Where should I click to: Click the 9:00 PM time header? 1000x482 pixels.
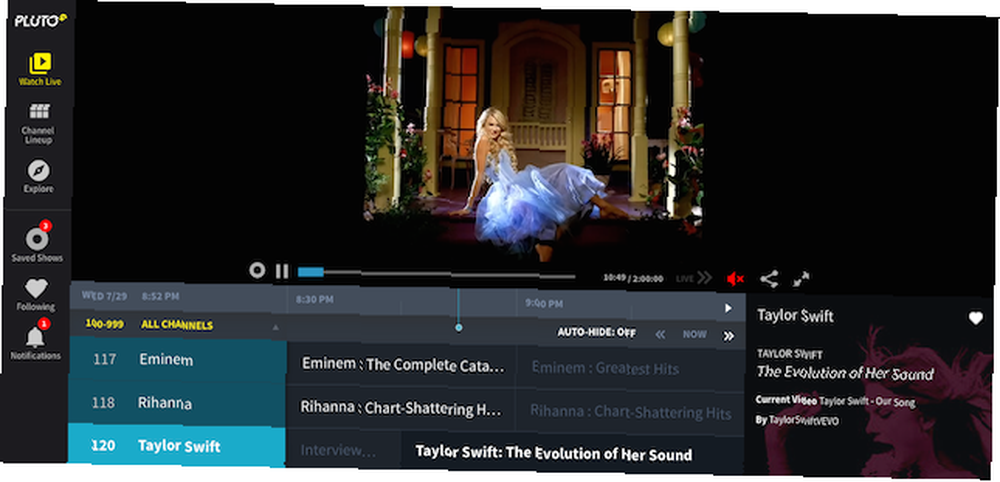tap(545, 303)
